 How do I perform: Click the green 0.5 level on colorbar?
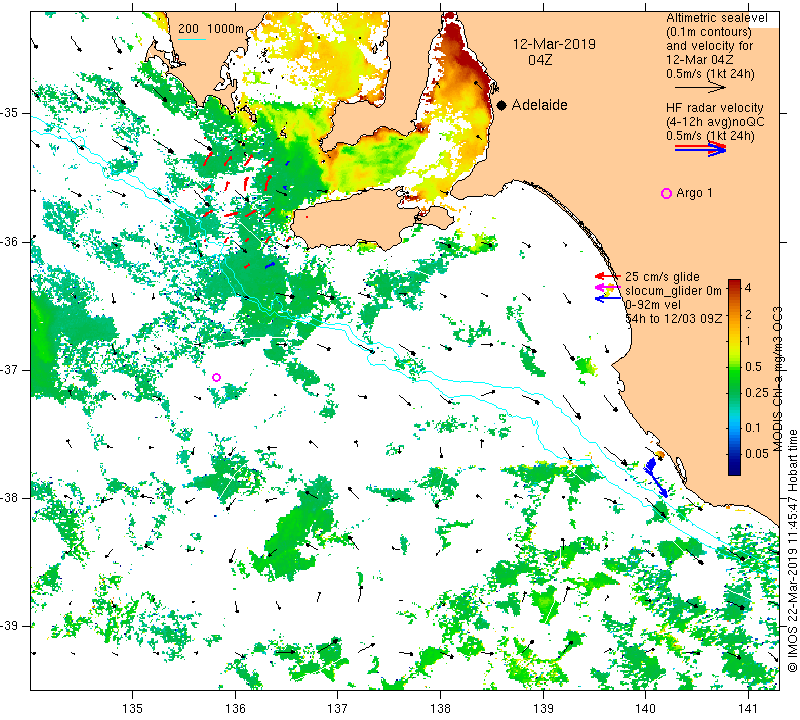click(x=734, y=366)
